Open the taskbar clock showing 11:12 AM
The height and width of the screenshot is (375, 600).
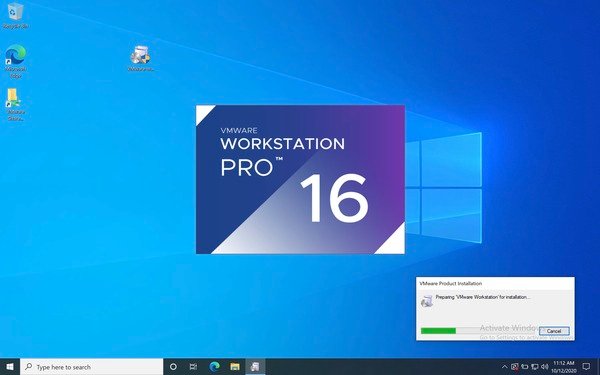pos(564,367)
